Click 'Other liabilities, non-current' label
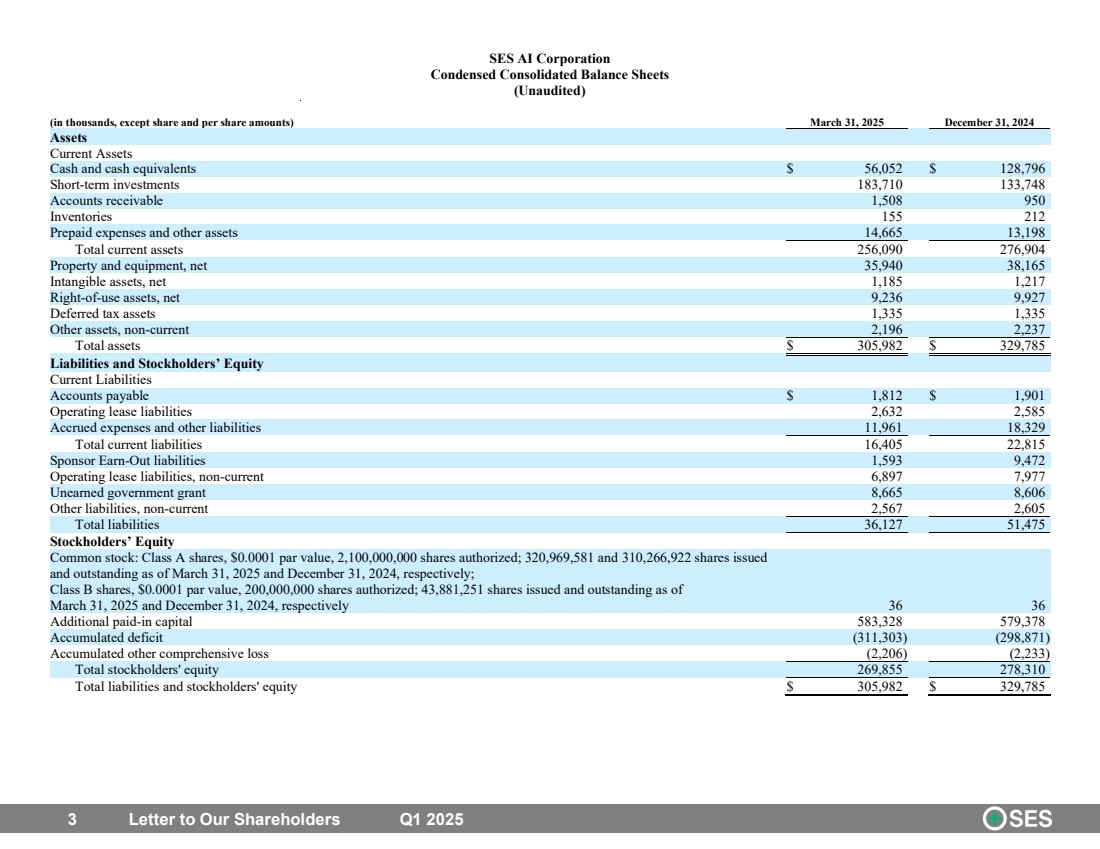1100x849 pixels. click(129, 509)
